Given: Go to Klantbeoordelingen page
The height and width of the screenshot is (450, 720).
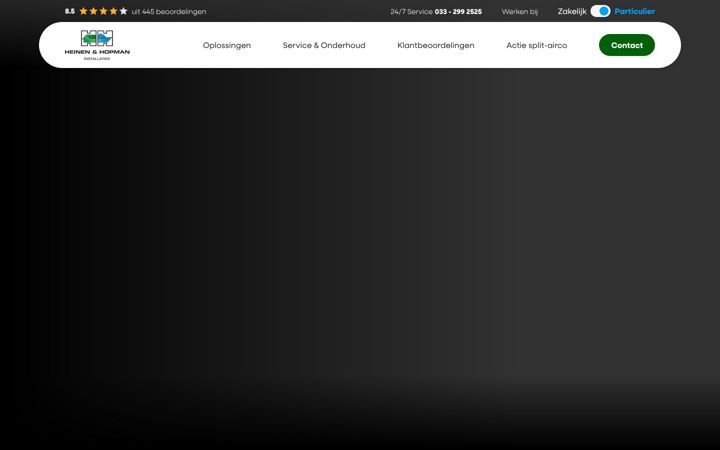Looking at the screenshot, I should tap(436, 45).
